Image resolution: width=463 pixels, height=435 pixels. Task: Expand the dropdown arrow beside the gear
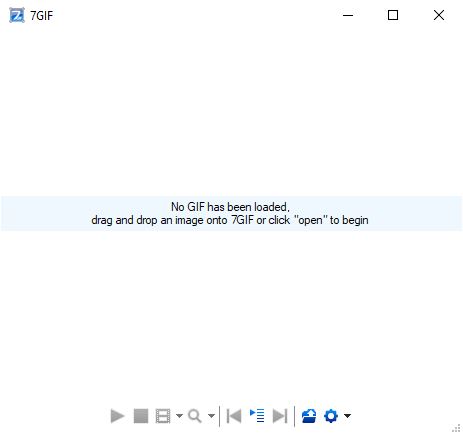point(347,416)
